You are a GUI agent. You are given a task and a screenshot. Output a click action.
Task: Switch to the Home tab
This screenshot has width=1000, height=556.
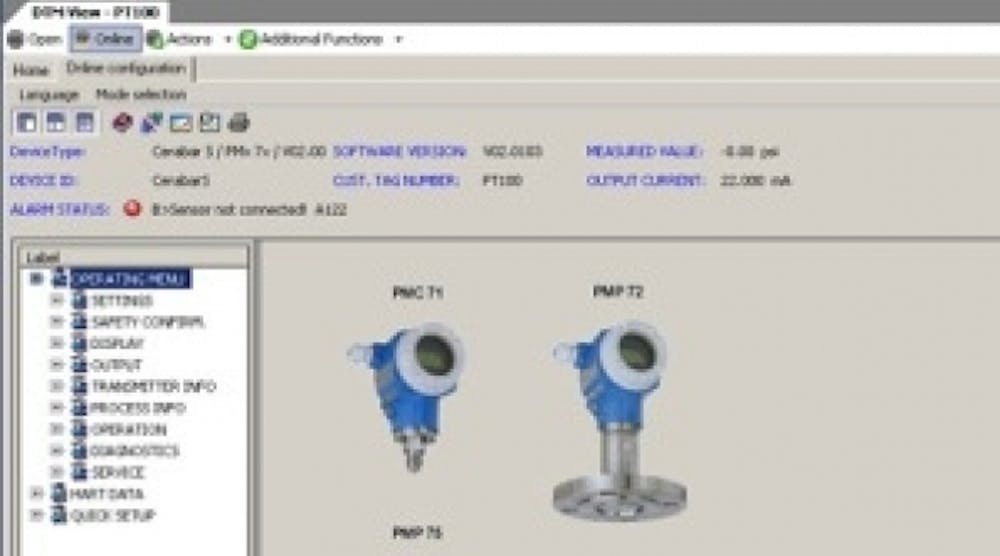31,70
